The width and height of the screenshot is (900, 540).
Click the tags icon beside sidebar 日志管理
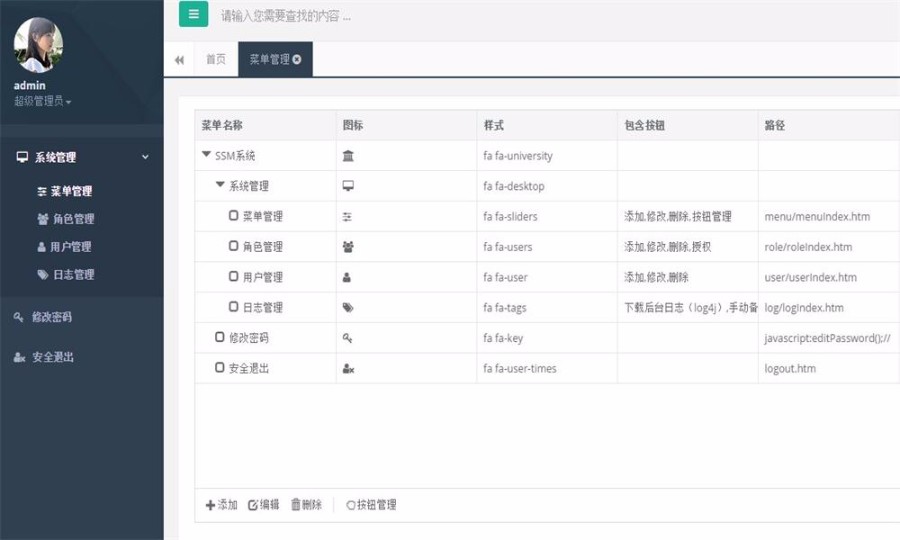(x=42, y=274)
